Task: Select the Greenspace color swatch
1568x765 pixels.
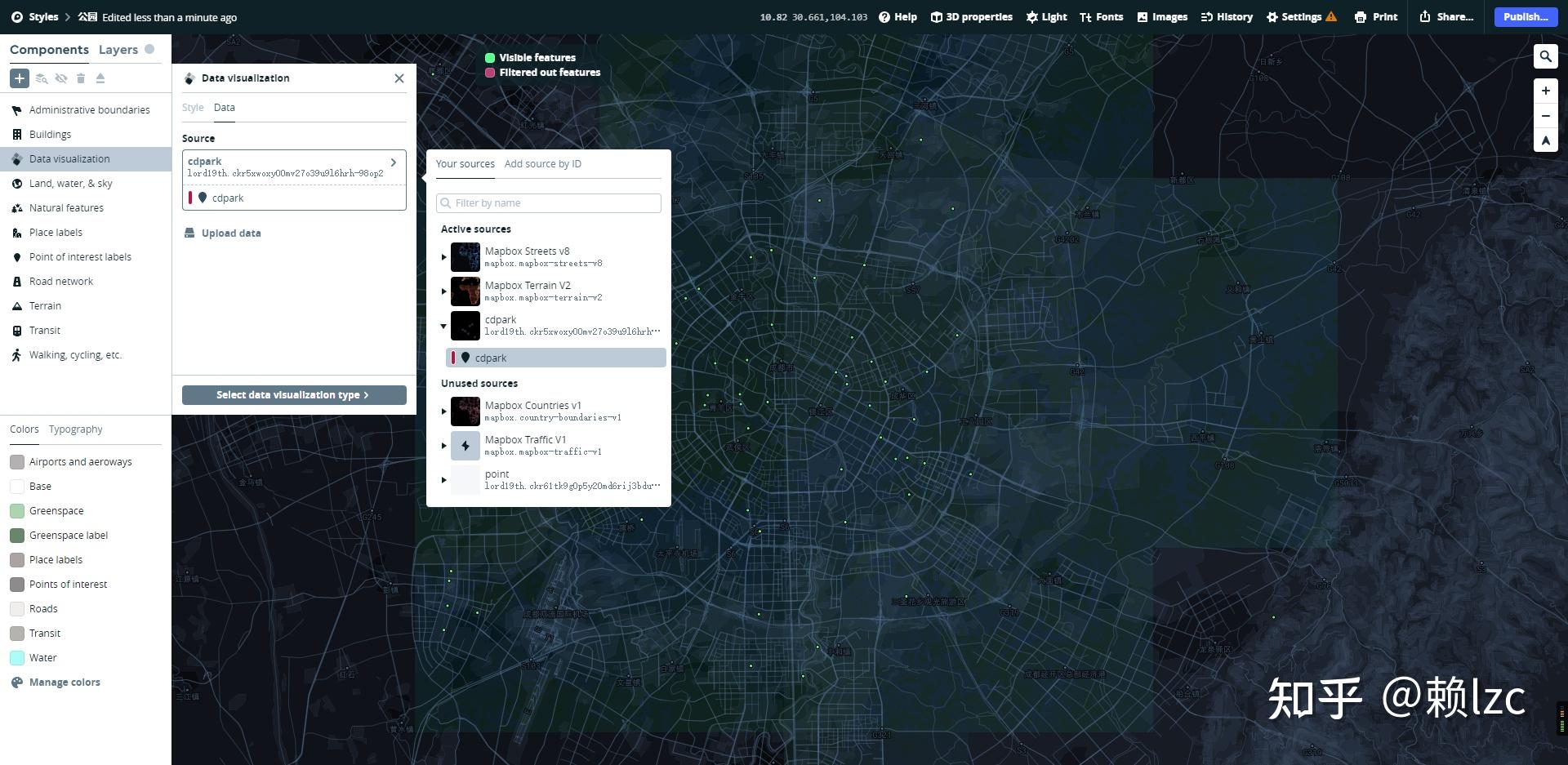Action: click(x=16, y=510)
